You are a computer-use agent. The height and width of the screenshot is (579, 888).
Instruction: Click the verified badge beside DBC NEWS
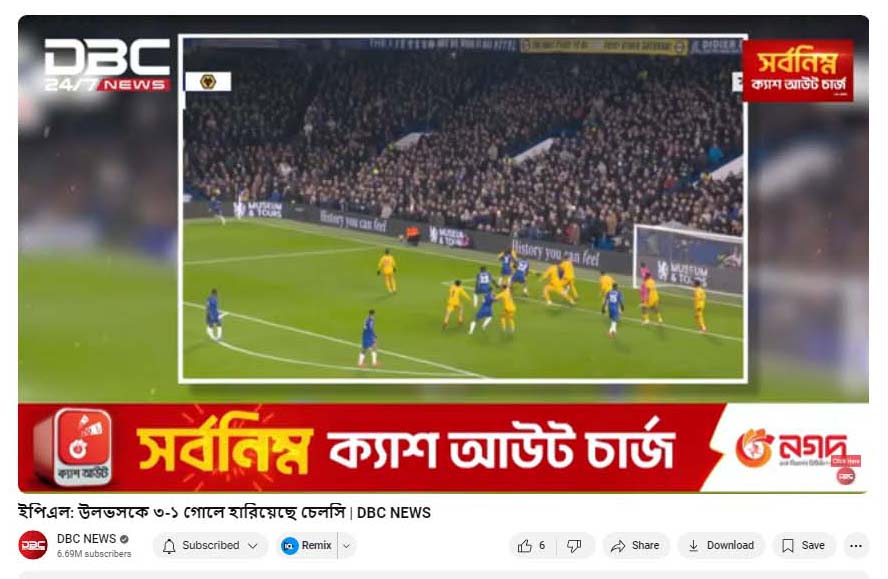[x=124, y=539]
